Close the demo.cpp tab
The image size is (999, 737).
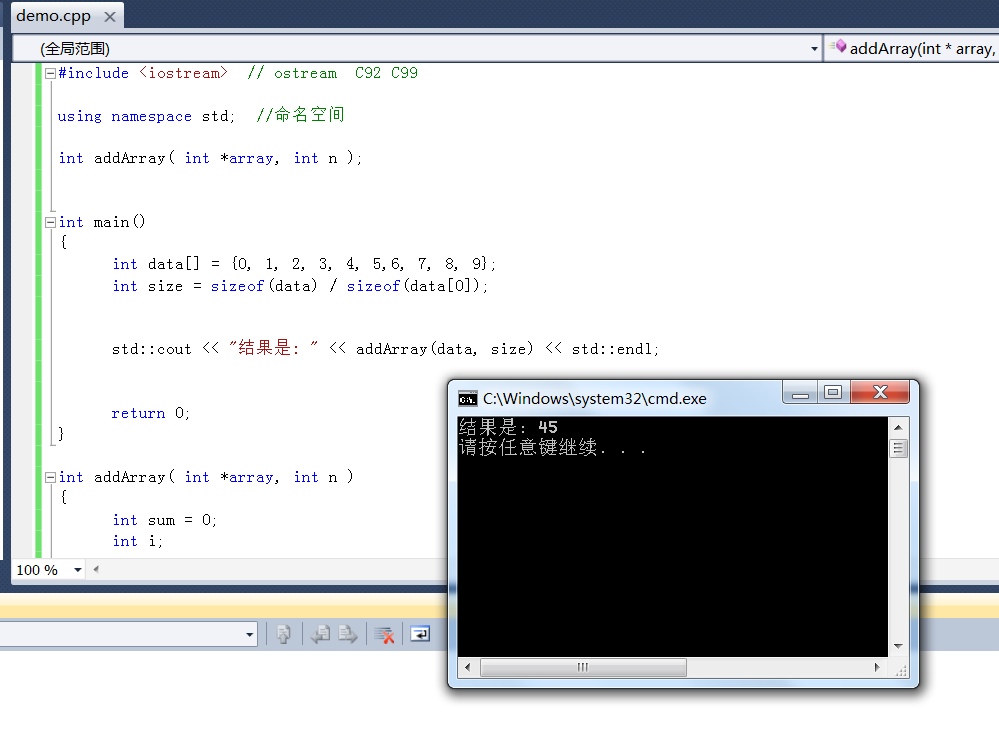coord(110,17)
